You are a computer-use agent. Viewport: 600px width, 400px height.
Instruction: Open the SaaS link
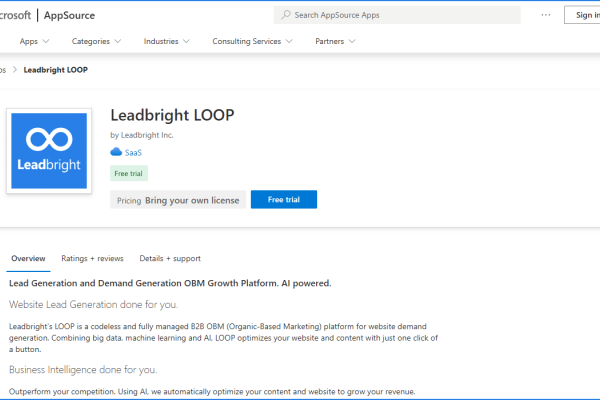coord(133,153)
